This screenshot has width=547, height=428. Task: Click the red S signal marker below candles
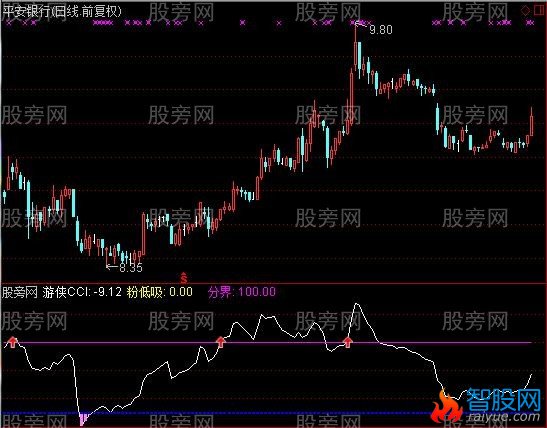(x=184, y=278)
